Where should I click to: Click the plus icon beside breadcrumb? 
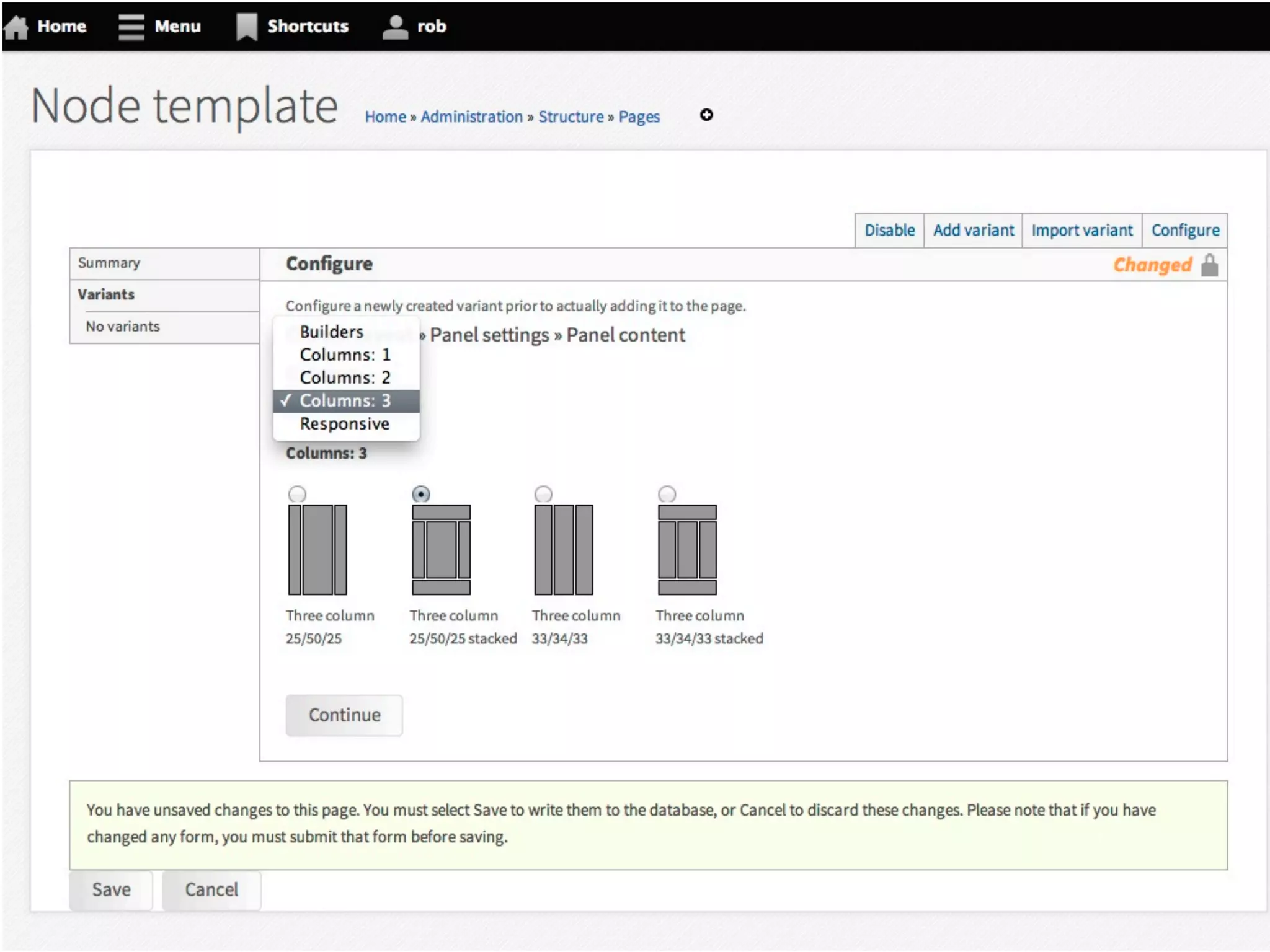pyautogui.click(x=706, y=115)
